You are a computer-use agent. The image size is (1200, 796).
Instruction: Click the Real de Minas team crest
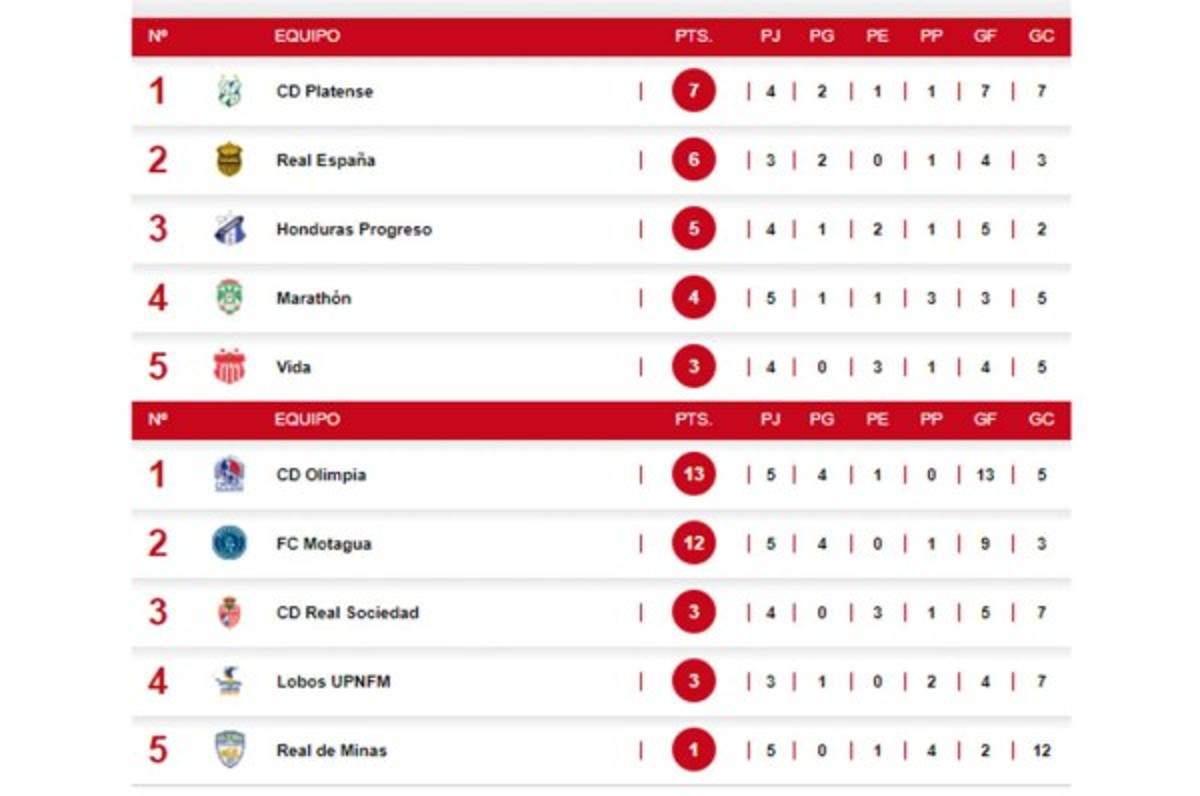[x=229, y=750]
